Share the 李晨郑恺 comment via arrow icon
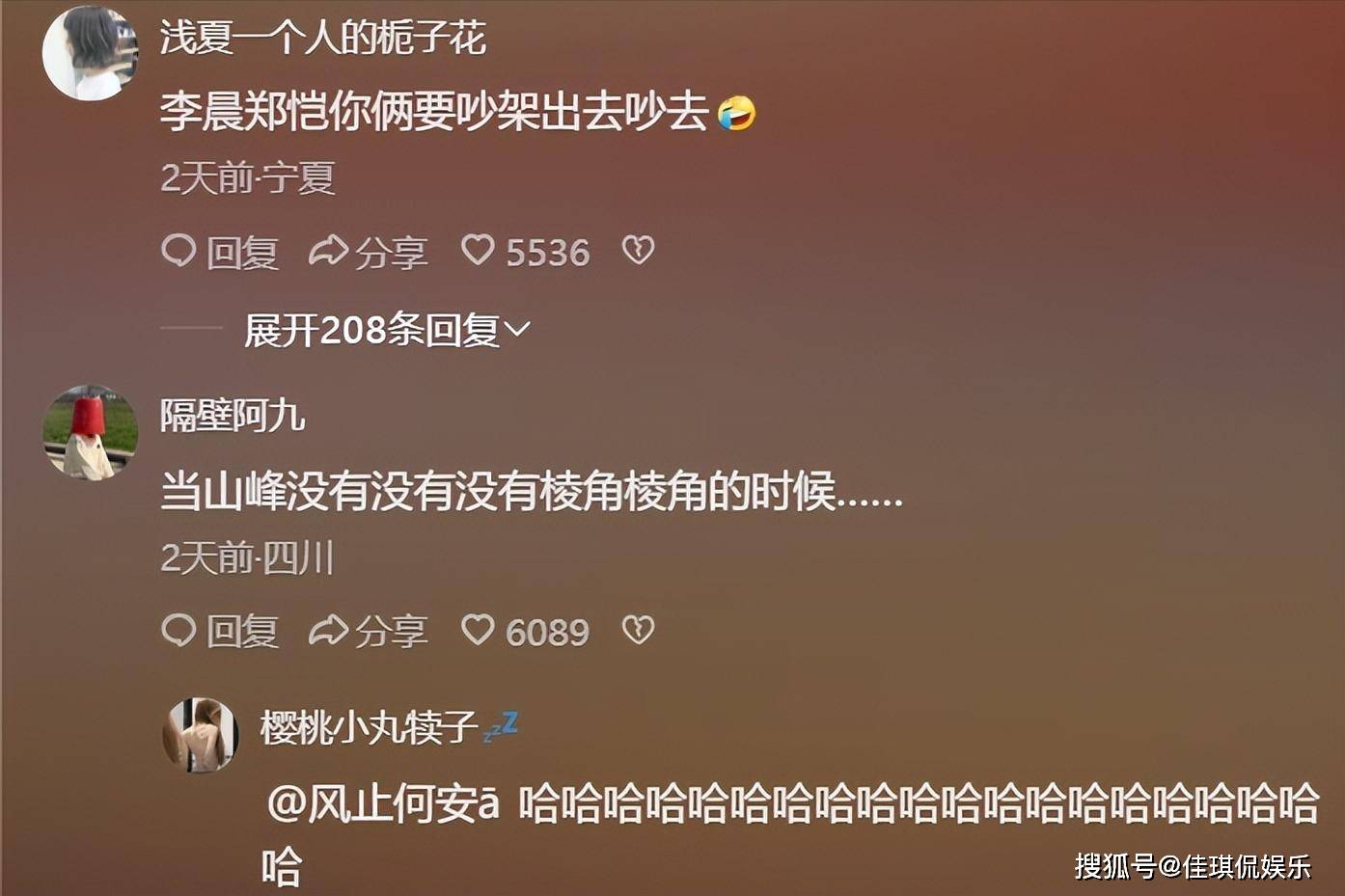This screenshot has width=1345, height=896. tap(328, 251)
